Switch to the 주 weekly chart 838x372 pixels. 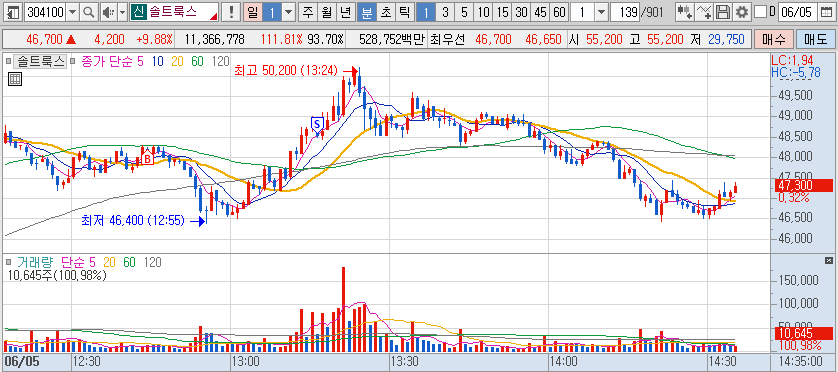click(x=307, y=12)
